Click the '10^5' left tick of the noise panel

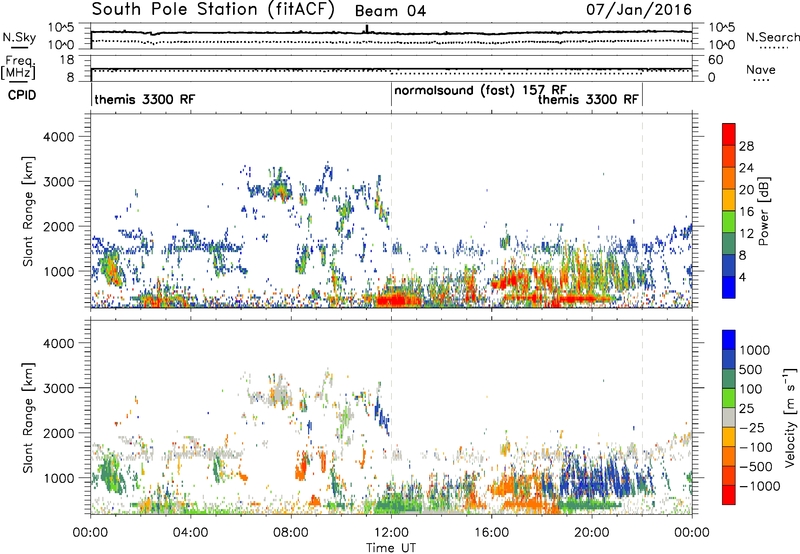pyautogui.click(x=61, y=27)
